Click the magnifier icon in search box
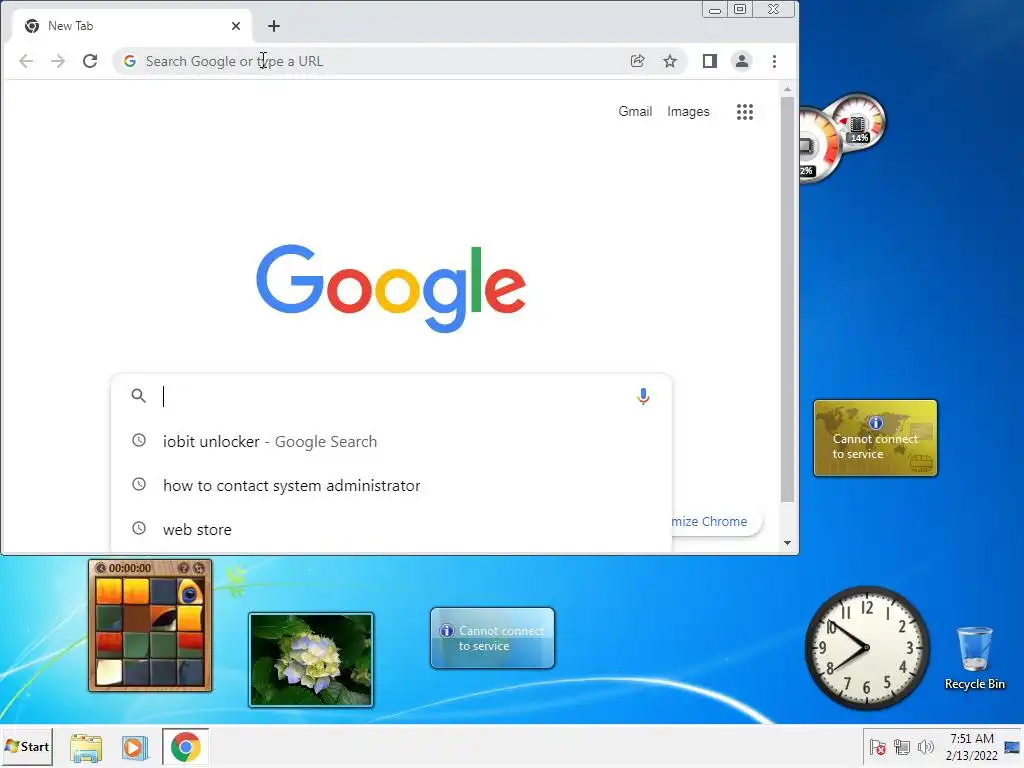 pos(138,396)
